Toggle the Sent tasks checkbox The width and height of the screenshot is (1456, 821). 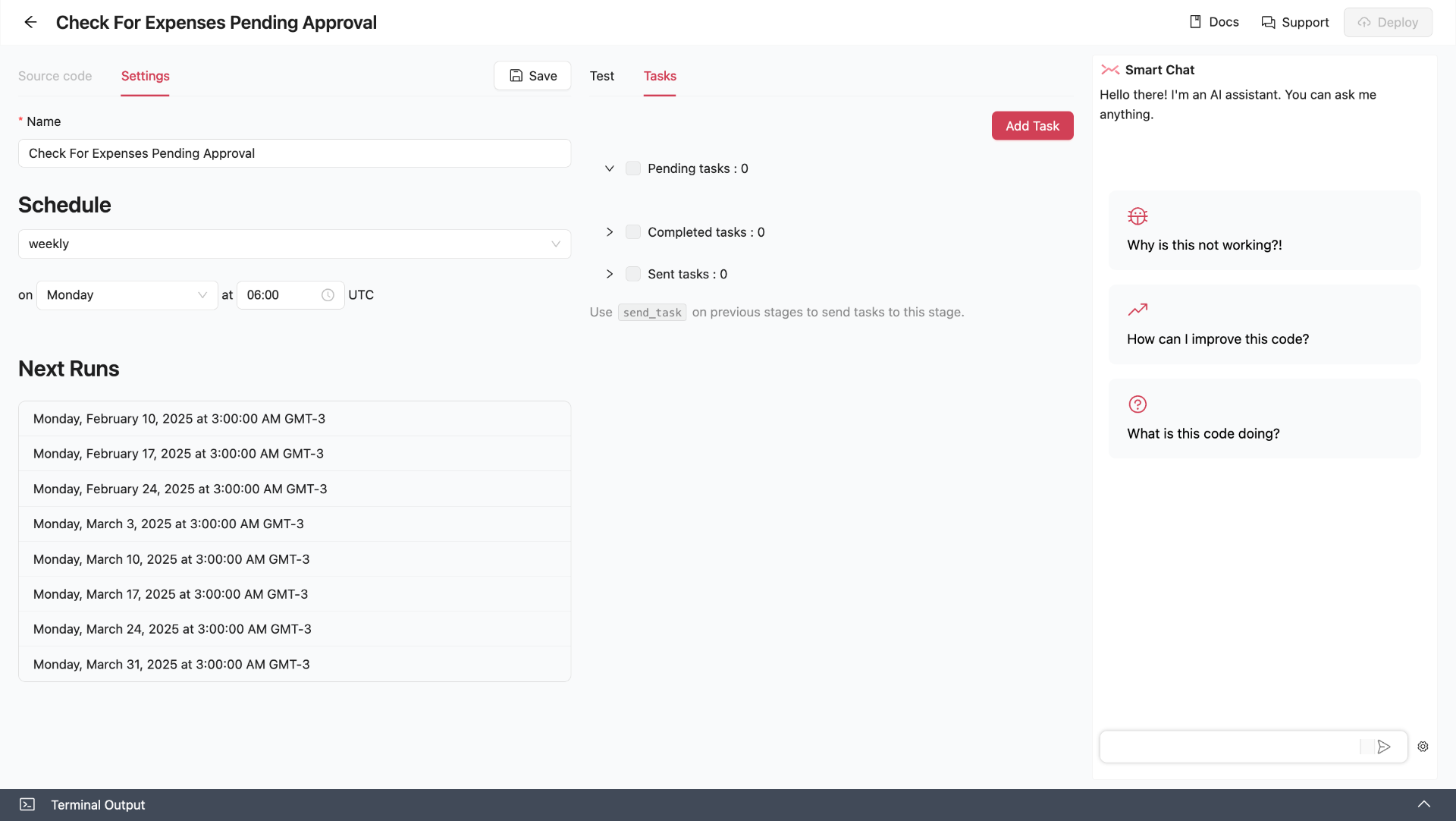(x=633, y=274)
